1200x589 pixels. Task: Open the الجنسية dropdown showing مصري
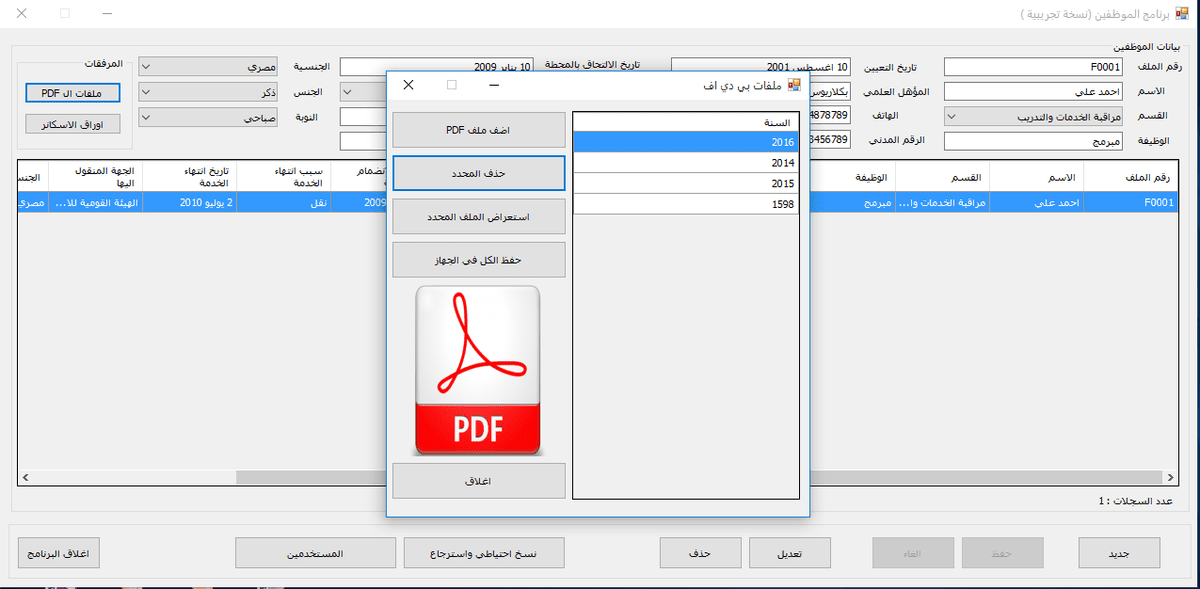208,67
